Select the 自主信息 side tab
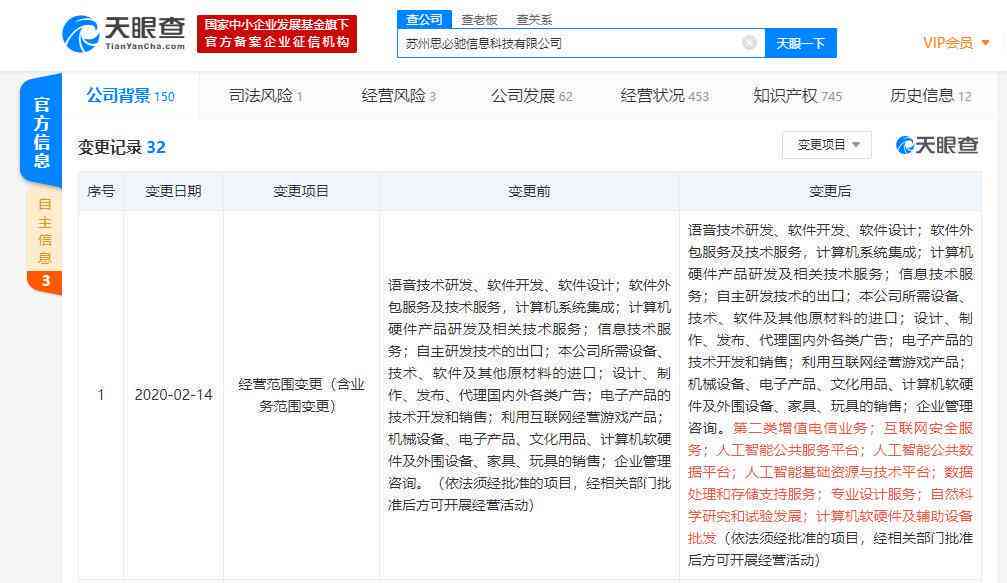 pyautogui.click(x=44, y=231)
